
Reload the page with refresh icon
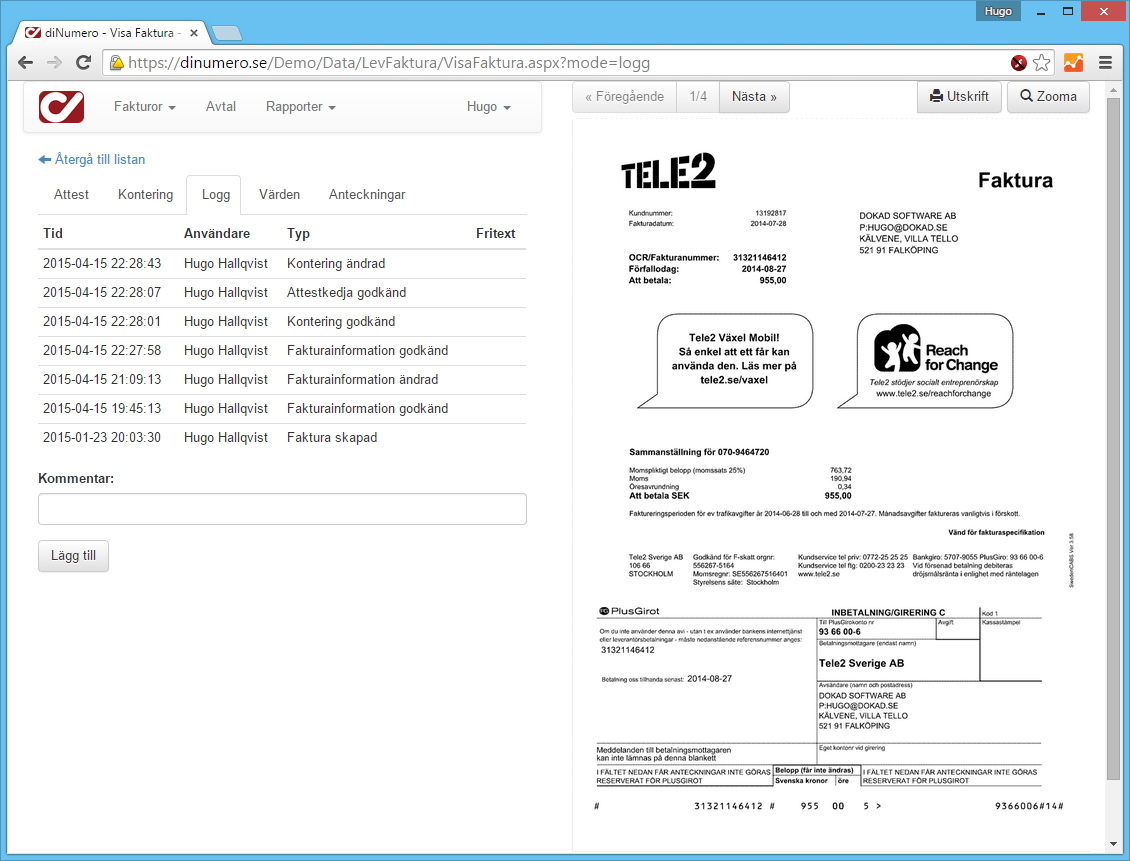(84, 63)
